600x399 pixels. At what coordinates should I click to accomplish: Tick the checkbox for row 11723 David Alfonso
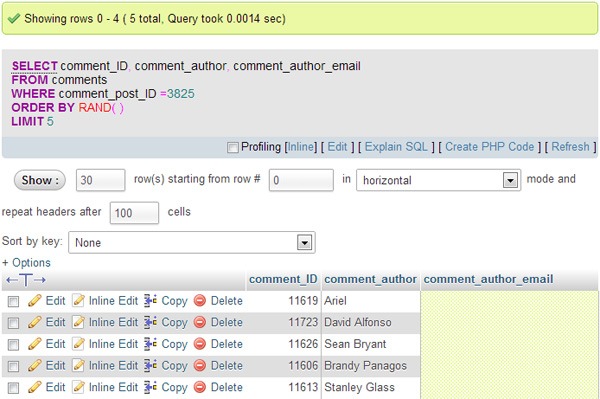point(13,323)
